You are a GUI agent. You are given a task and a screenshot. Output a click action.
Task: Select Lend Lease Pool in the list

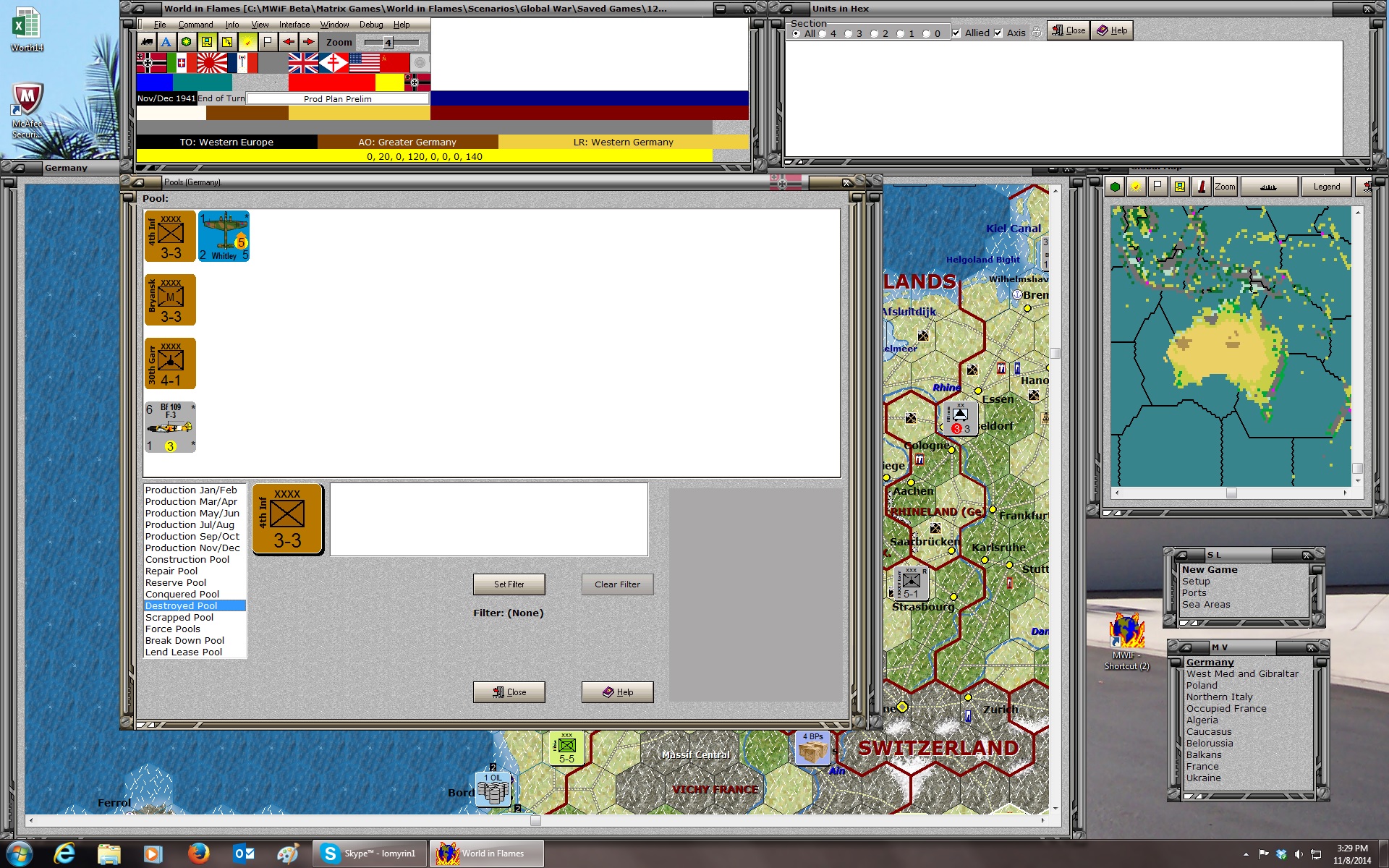[184, 652]
